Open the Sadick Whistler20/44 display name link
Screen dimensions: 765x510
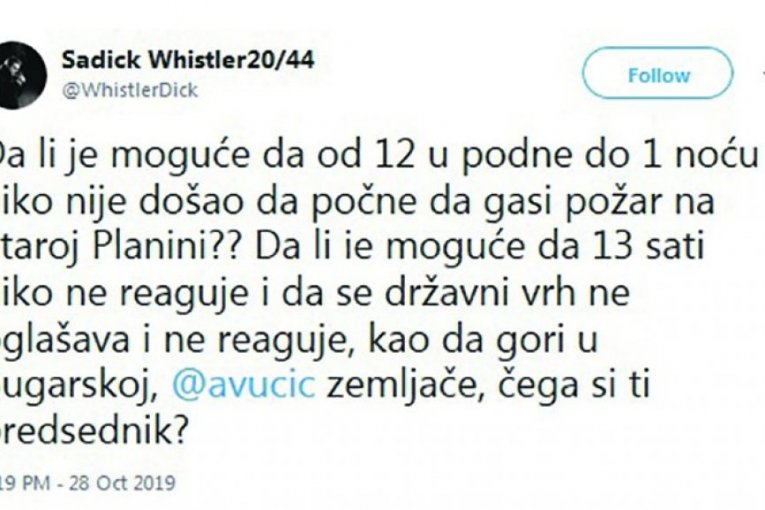tap(188, 60)
